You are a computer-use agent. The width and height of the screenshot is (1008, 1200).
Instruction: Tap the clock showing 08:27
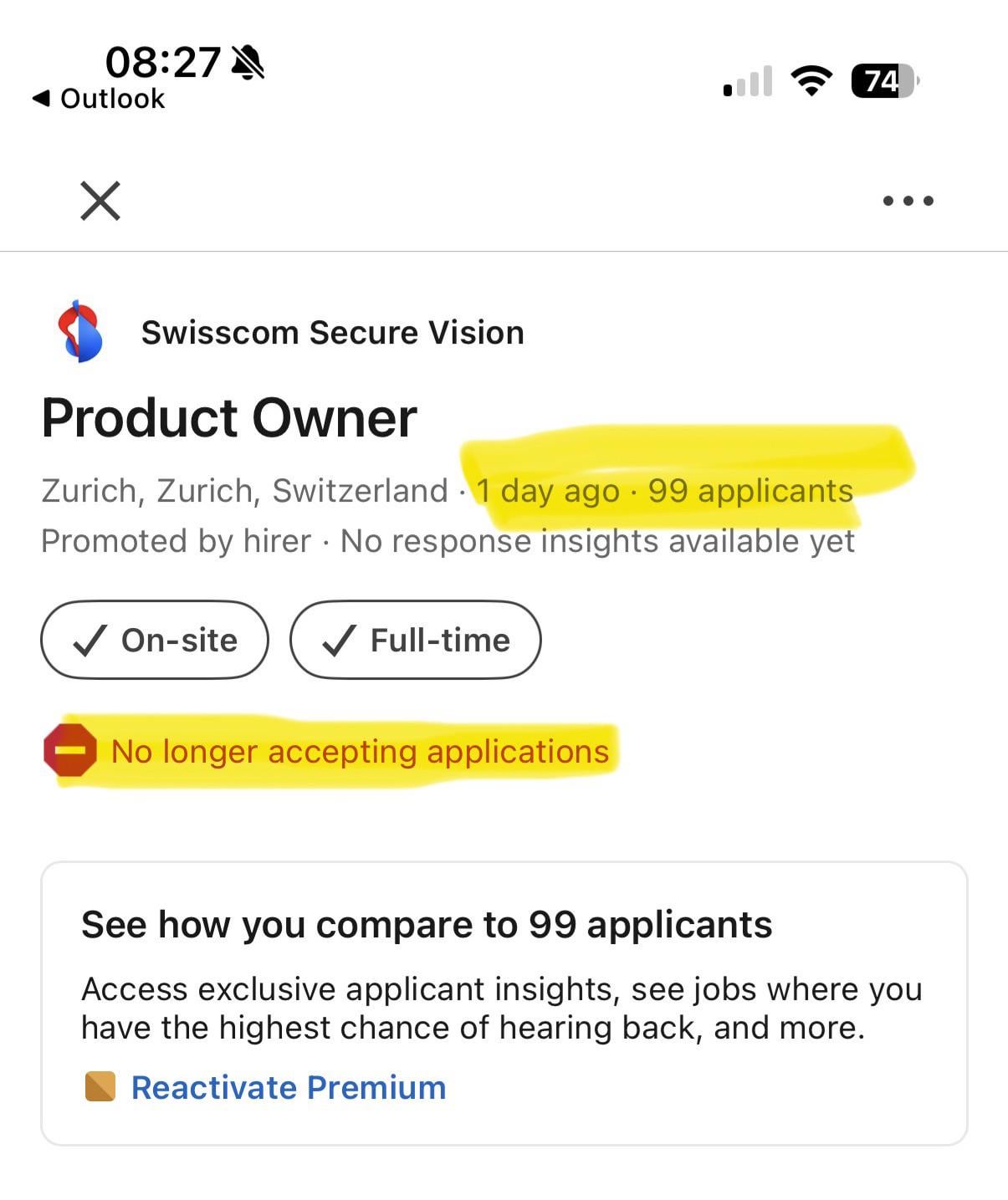point(163,63)
